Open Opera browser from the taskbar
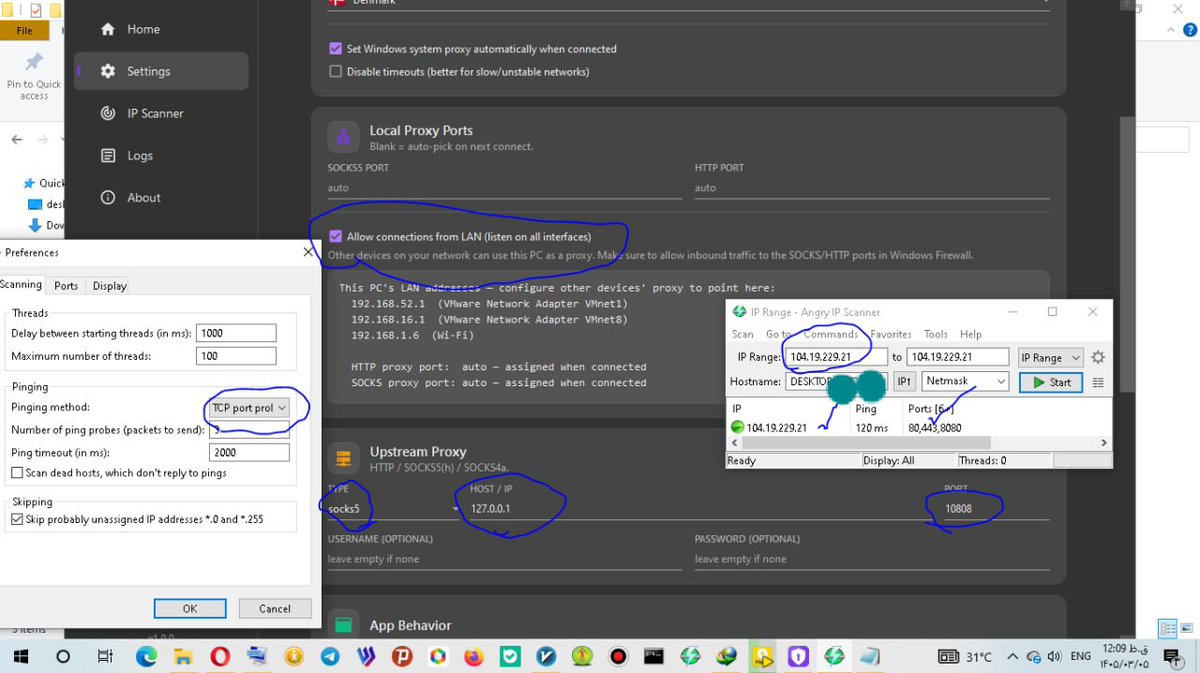The height and width of the screenshot is (673, 1200). coord(220,657)
